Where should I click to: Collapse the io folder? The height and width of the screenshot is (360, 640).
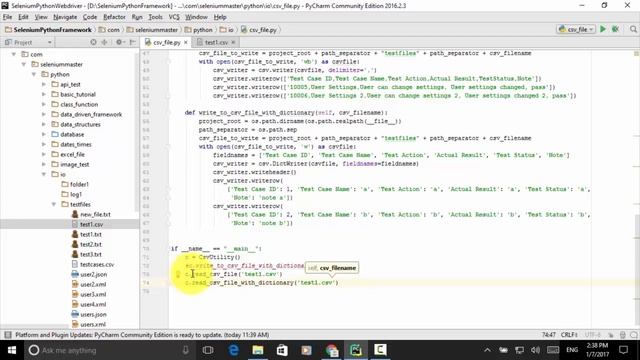pyautogui.click(x=44, y=174)
